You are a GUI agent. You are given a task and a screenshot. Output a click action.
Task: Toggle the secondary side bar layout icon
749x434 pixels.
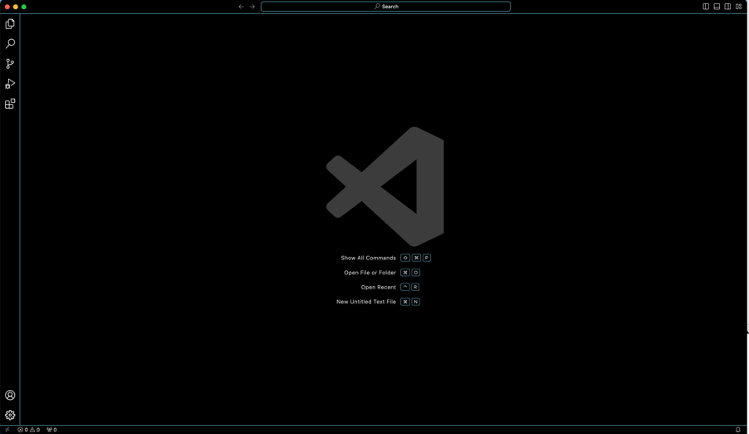coord(728,7)
